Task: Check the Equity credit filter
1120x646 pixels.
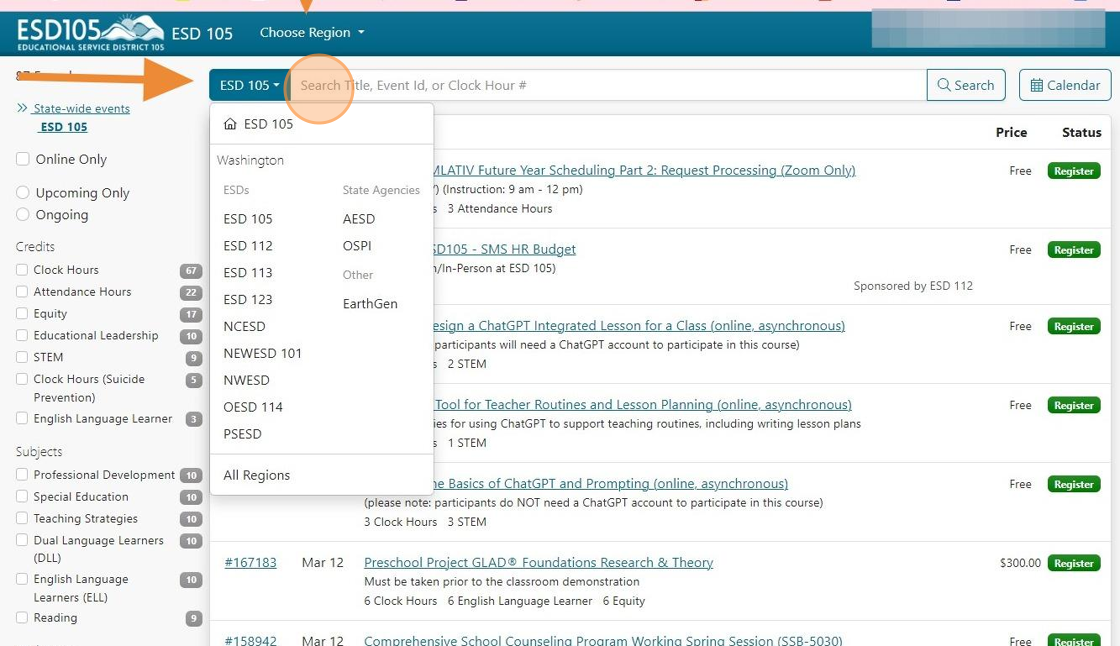Action: coord(22,313)
